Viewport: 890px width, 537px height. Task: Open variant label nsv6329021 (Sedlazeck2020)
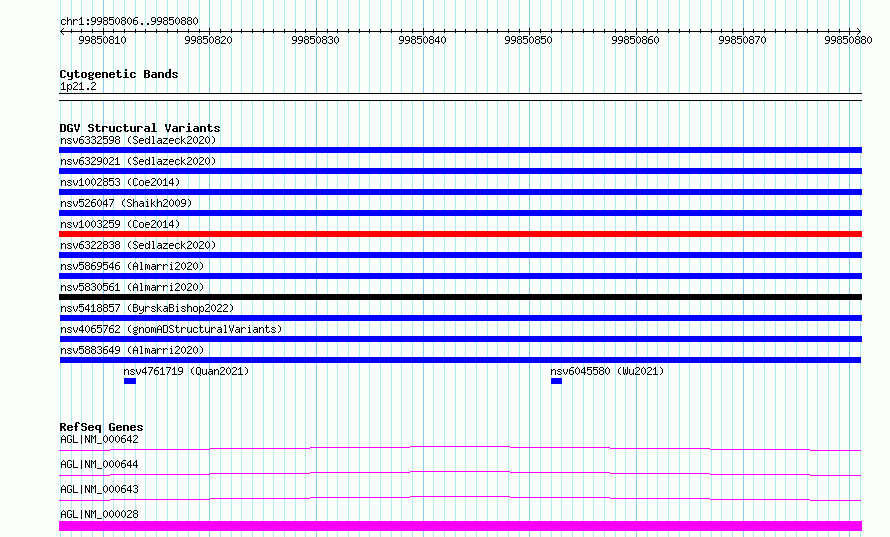click(x=138, y=161)
